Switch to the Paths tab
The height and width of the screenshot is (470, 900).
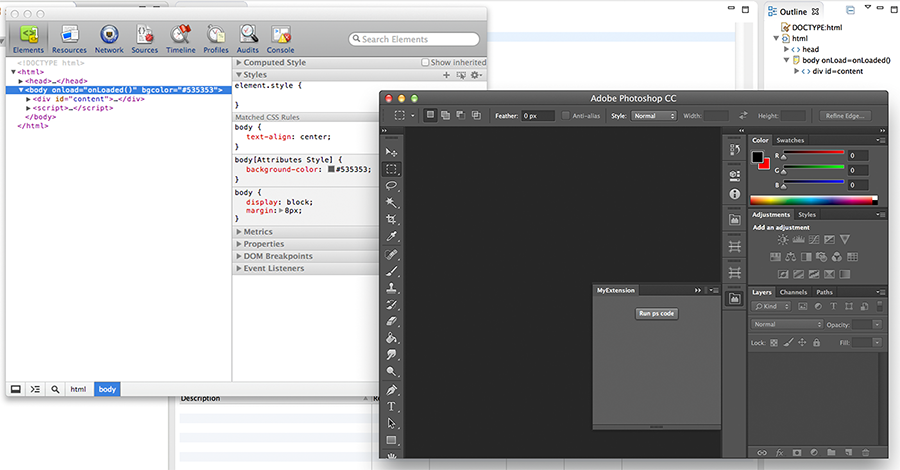tap(824, 292)
